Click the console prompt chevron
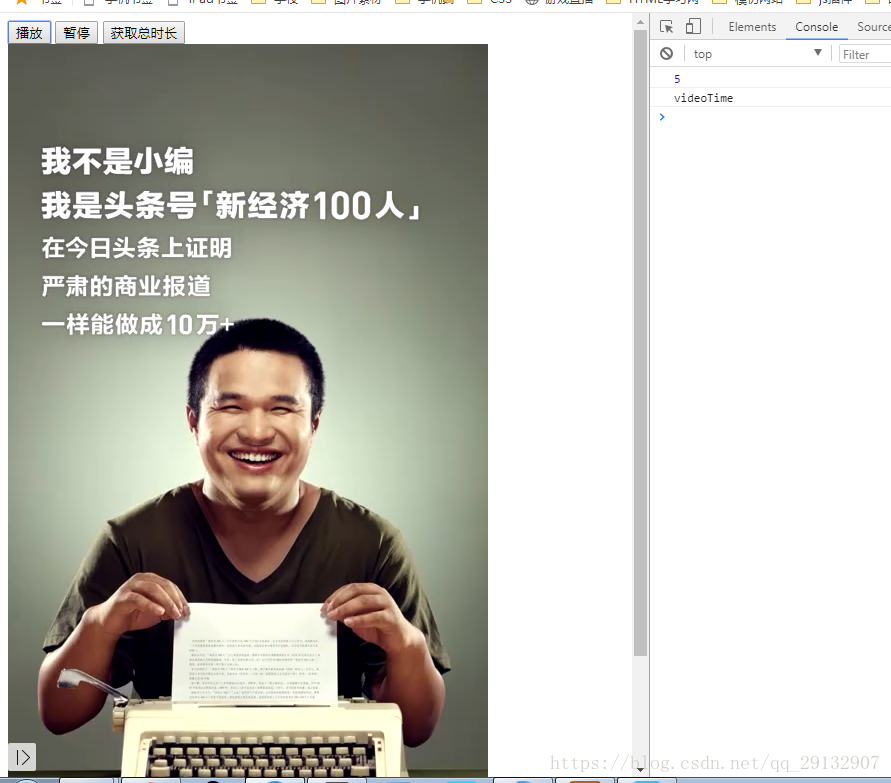The width and height of the screenshot is (891, 783). pos(662,117)
